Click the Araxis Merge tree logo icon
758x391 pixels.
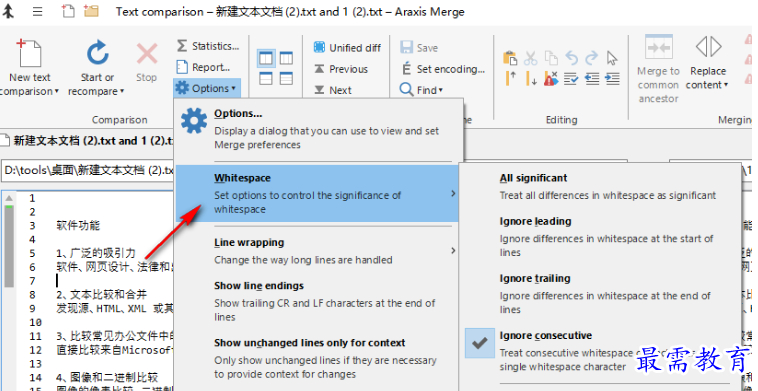8,12
